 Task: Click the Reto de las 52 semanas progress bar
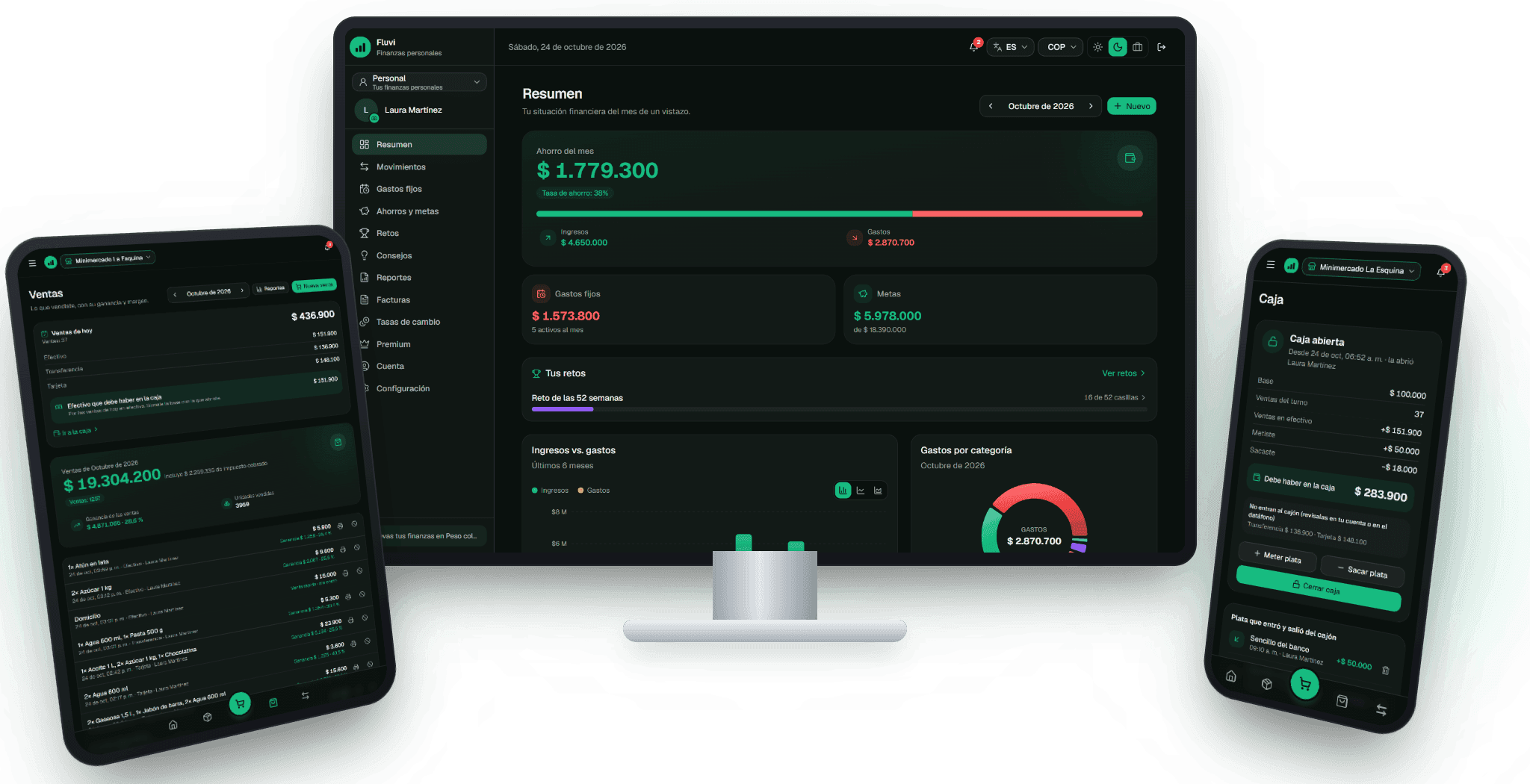point(838,409)
